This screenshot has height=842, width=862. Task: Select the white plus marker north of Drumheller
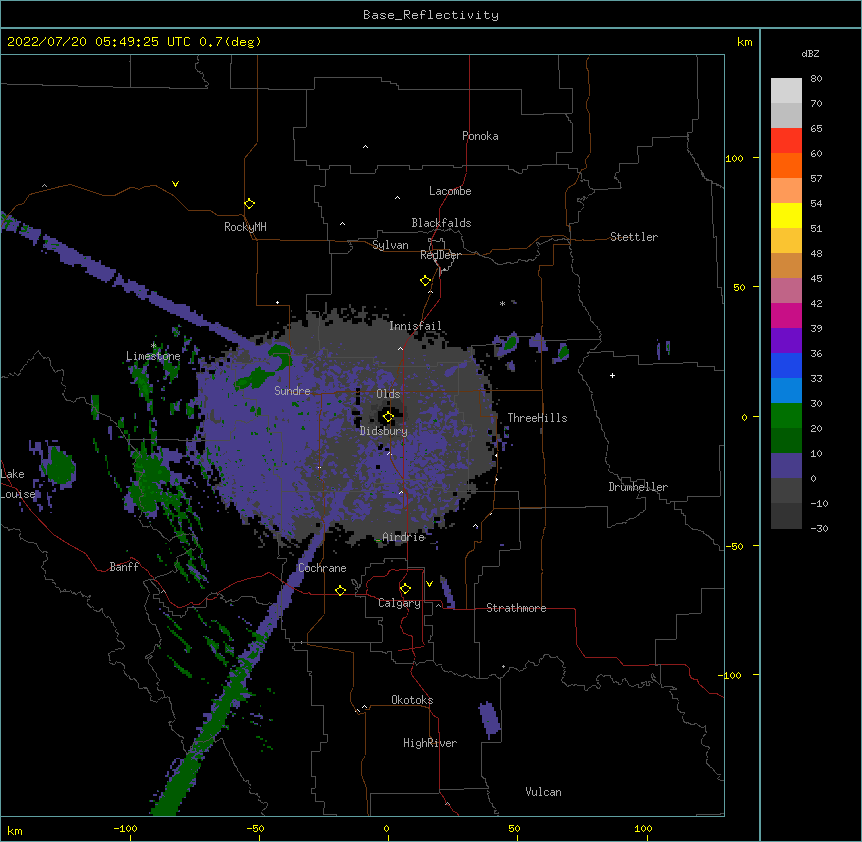point(612,375)
